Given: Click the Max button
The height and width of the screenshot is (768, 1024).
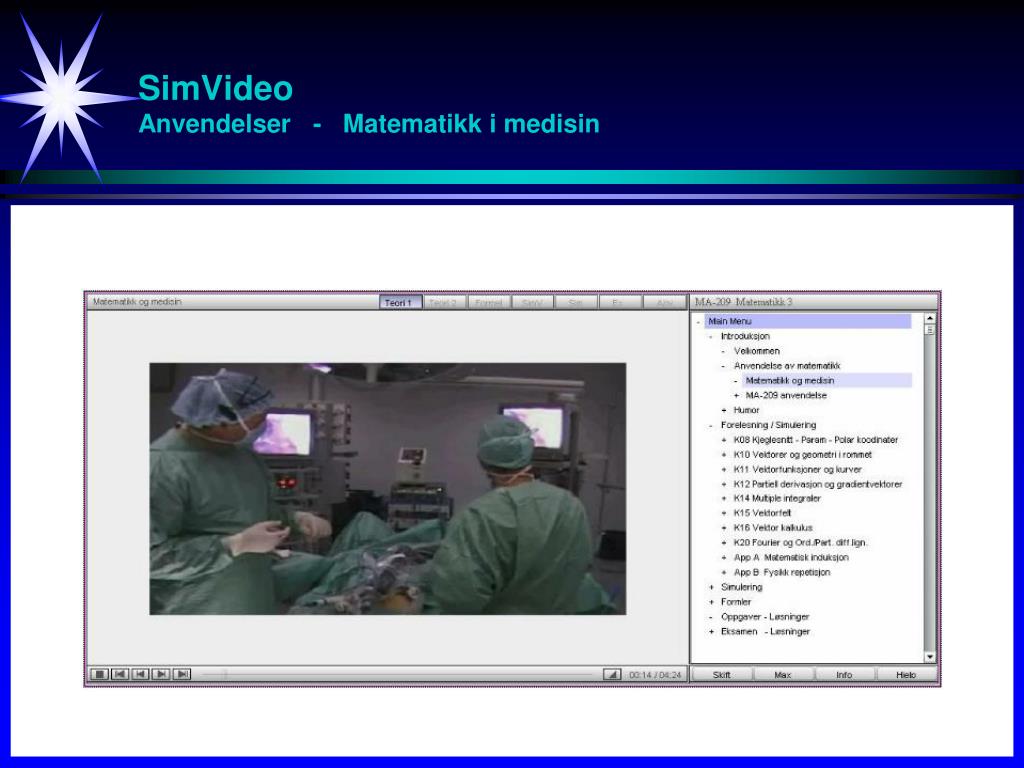Looking at the screenshot, I should click(x=783, y=675).
